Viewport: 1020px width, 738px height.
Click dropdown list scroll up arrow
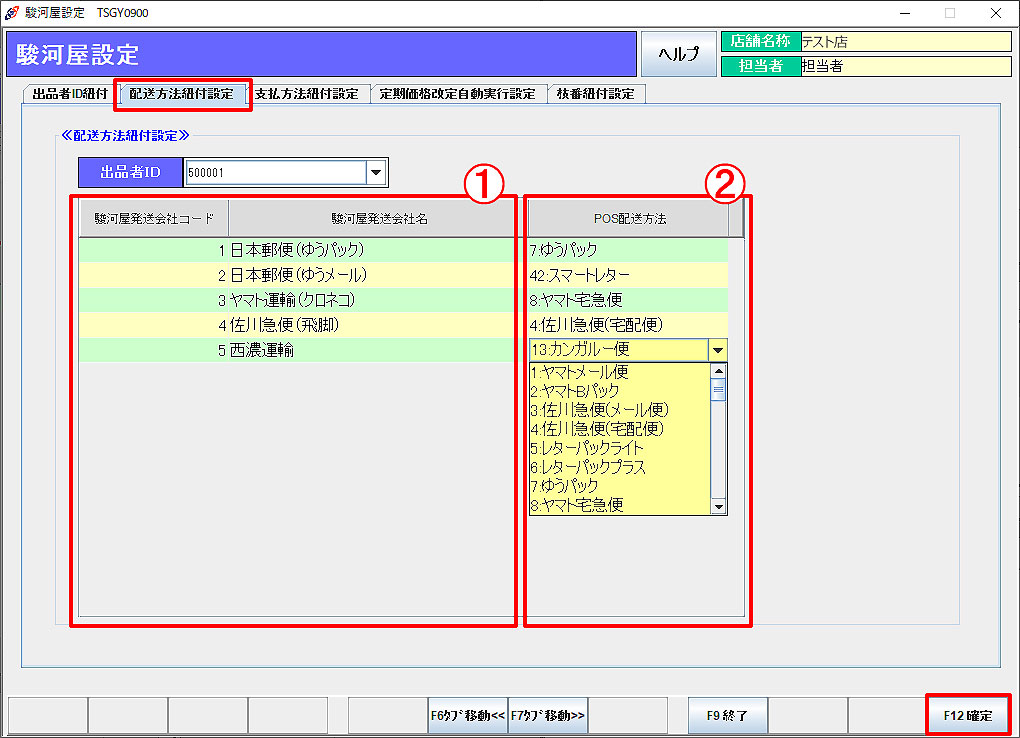(x=719, y=371)
